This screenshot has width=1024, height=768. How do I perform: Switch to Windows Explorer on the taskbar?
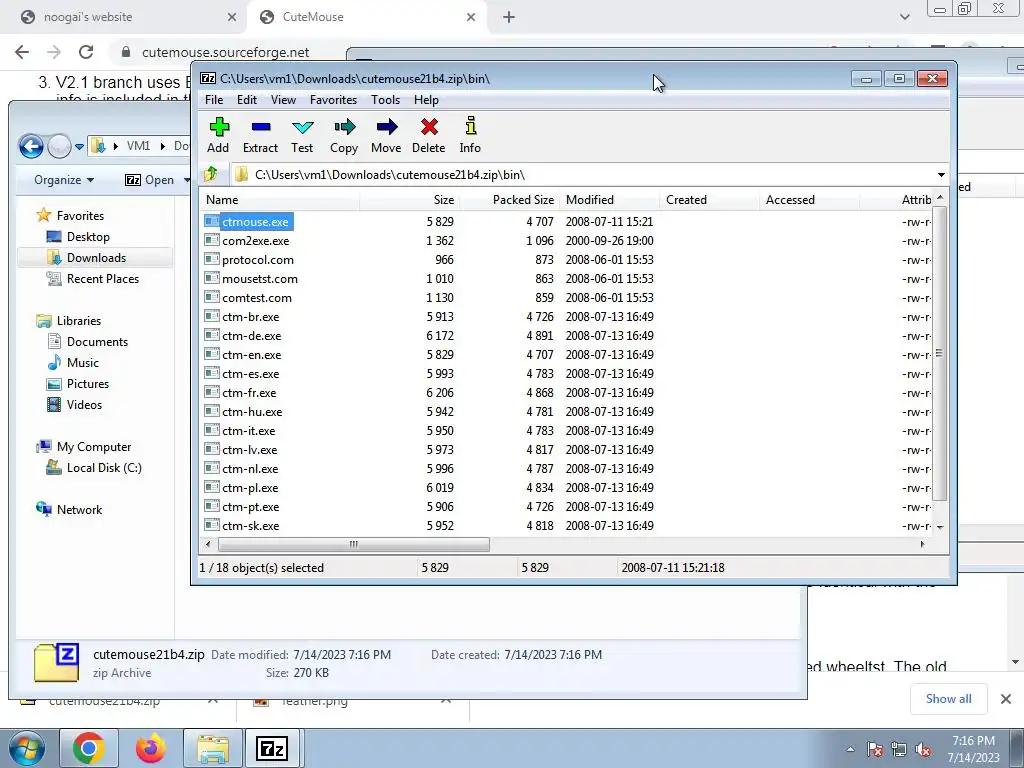tap(213, 748)
